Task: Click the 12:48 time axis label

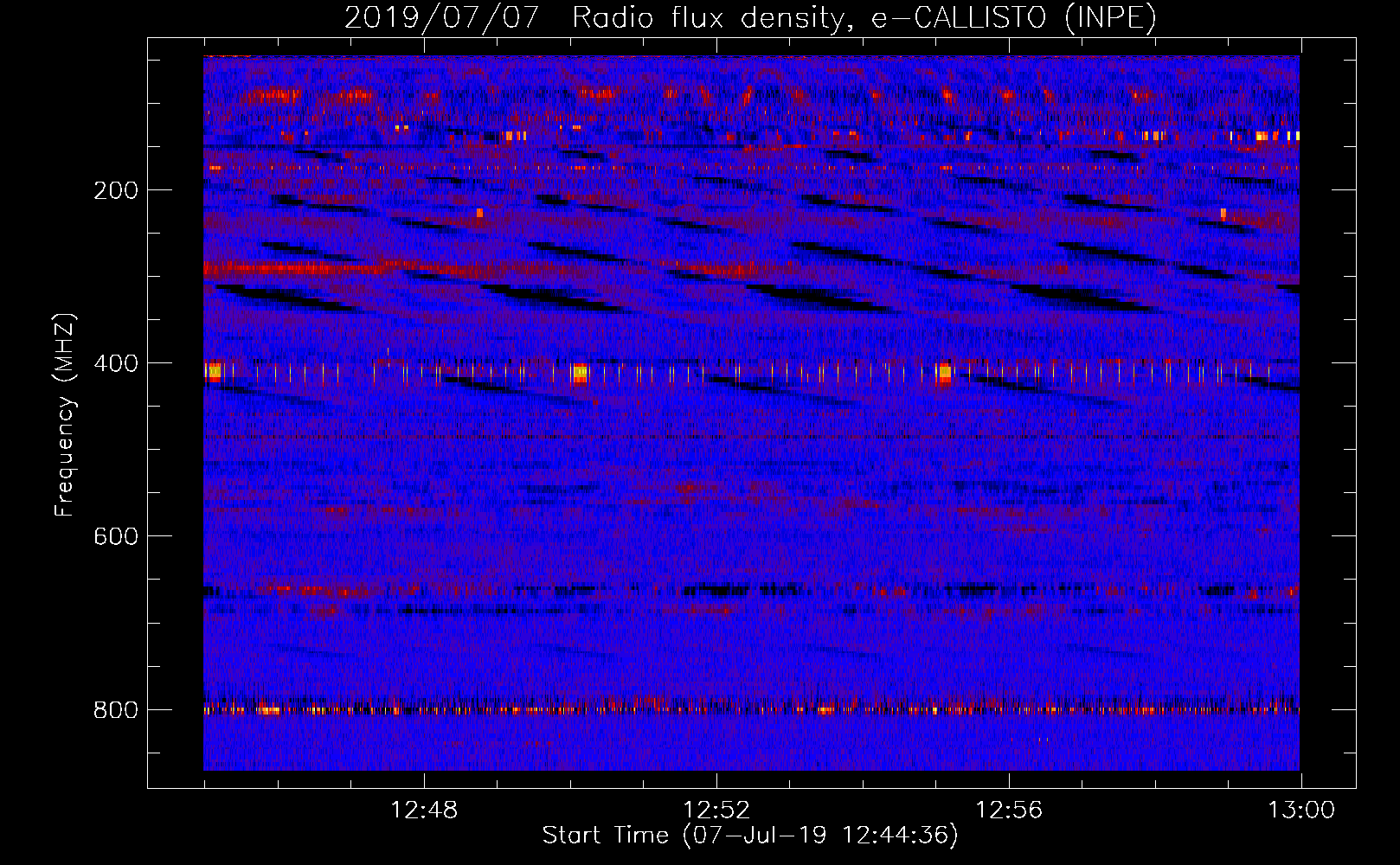Action: pyautogui.click(x=424, y=811)
